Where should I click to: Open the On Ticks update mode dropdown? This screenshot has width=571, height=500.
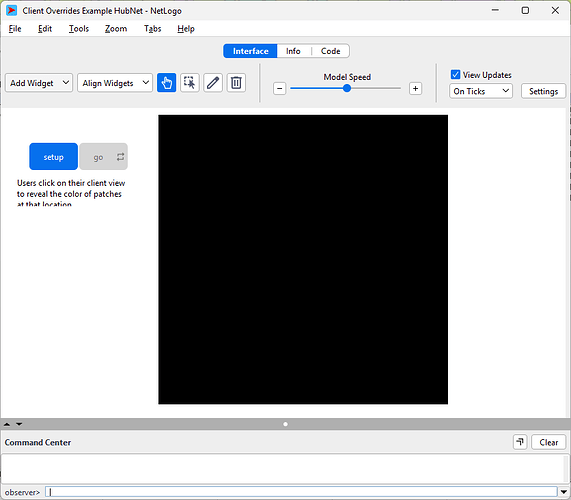pos(481,91)
